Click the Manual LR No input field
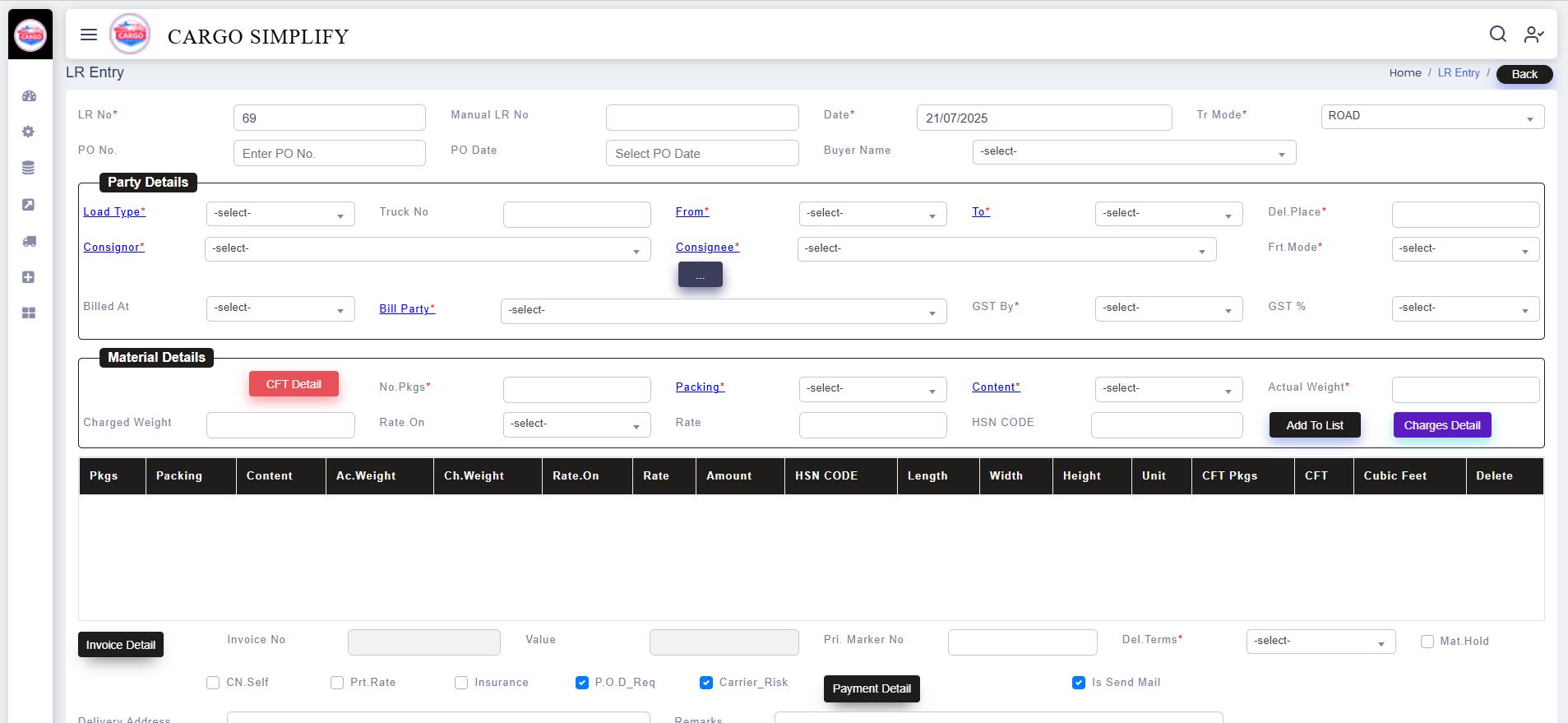The height and width of the screenshot is (723, 1568). click(x=701, y=118)
